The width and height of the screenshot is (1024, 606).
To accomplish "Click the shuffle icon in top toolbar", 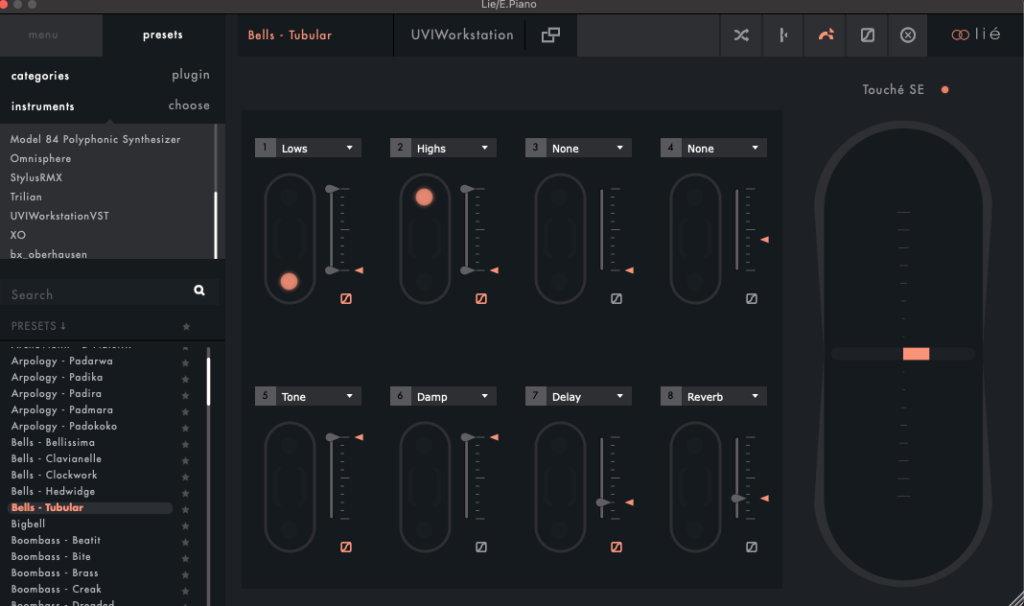I will (741, 35).
